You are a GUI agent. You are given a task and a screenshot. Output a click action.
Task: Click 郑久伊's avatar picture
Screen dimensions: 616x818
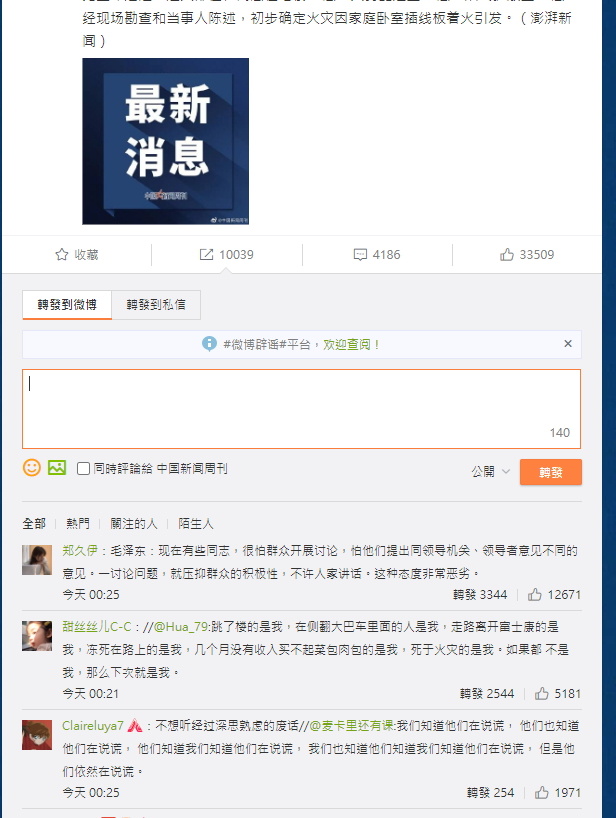[x=37, y=560]
